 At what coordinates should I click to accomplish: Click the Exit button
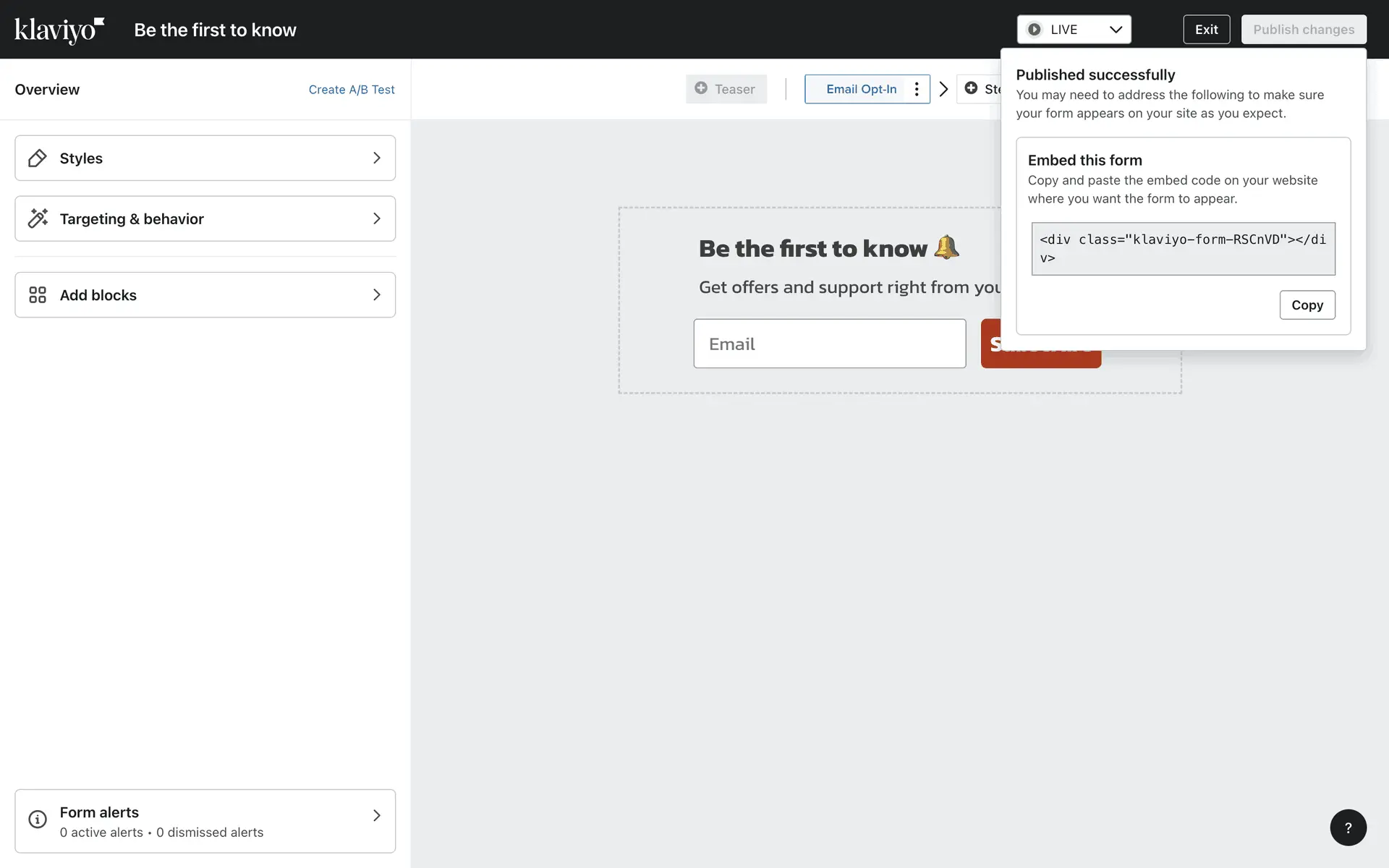pos(1206,30)
